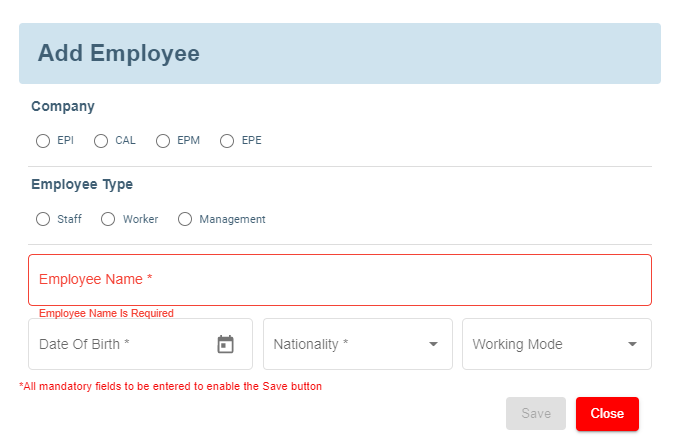Select the EPM company option
The height and width of the screenshot is (448, 676).
[163, 141]
